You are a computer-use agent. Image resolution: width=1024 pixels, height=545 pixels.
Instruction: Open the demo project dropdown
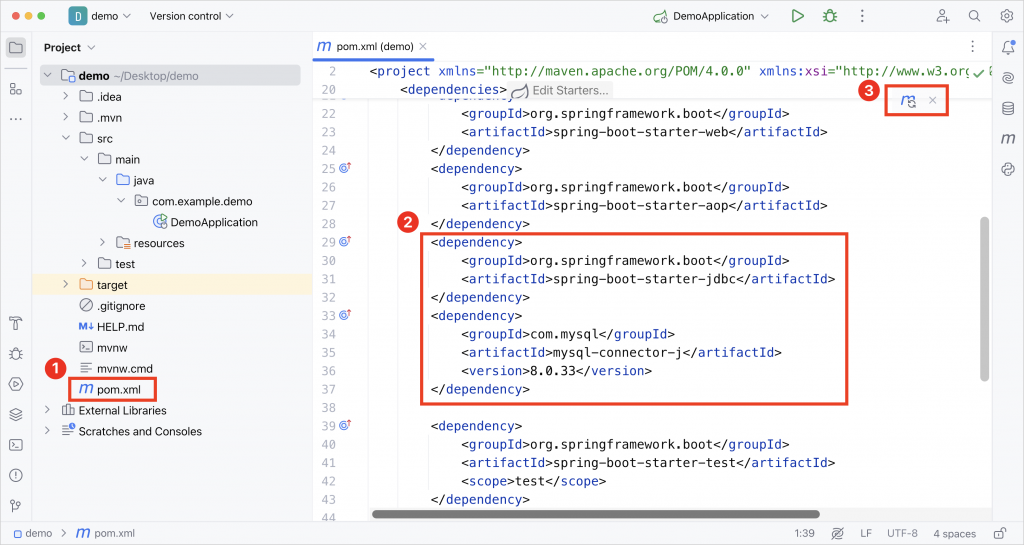tap(100, 16)
